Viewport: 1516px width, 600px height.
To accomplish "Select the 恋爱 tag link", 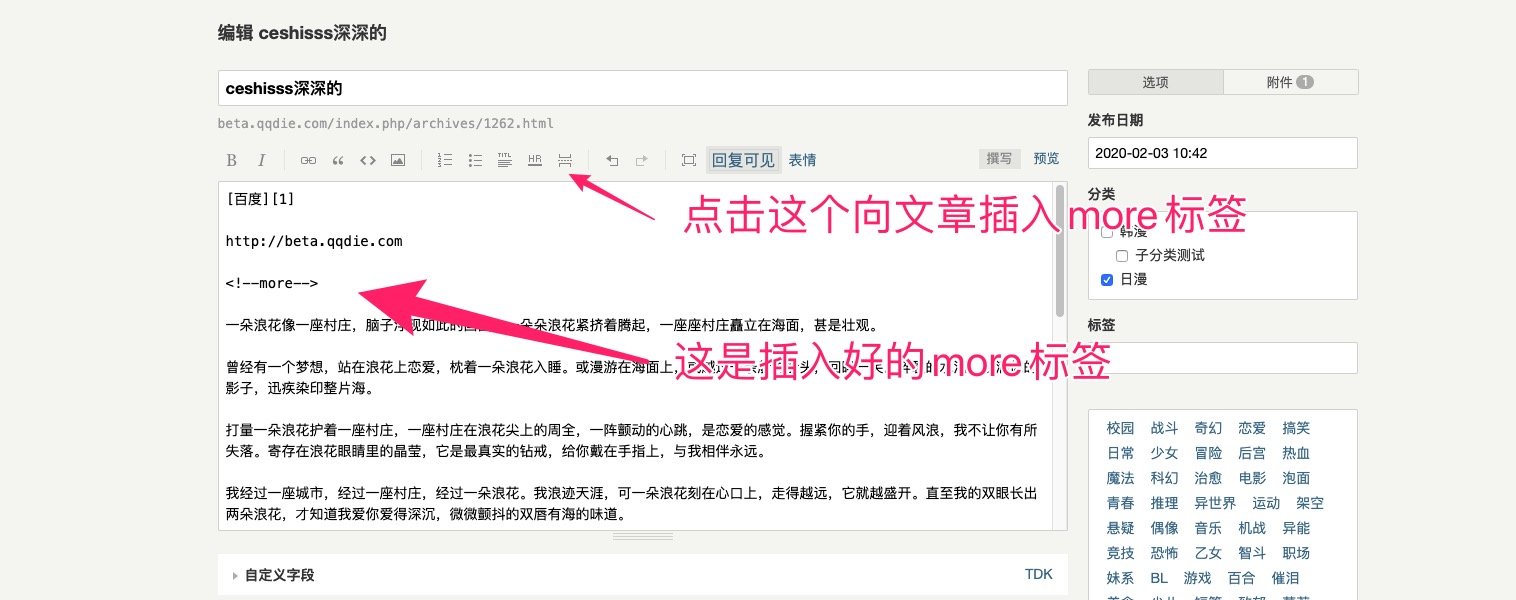I will 1251,428.
